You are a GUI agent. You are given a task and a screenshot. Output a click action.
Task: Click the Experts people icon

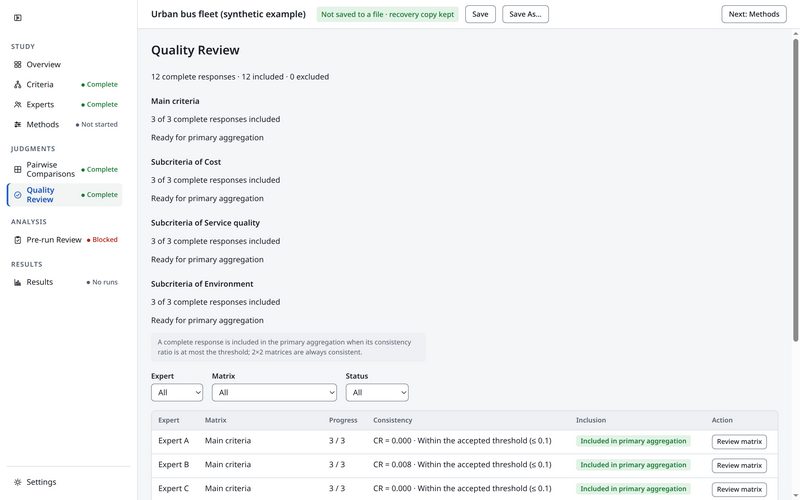[18, 105]
